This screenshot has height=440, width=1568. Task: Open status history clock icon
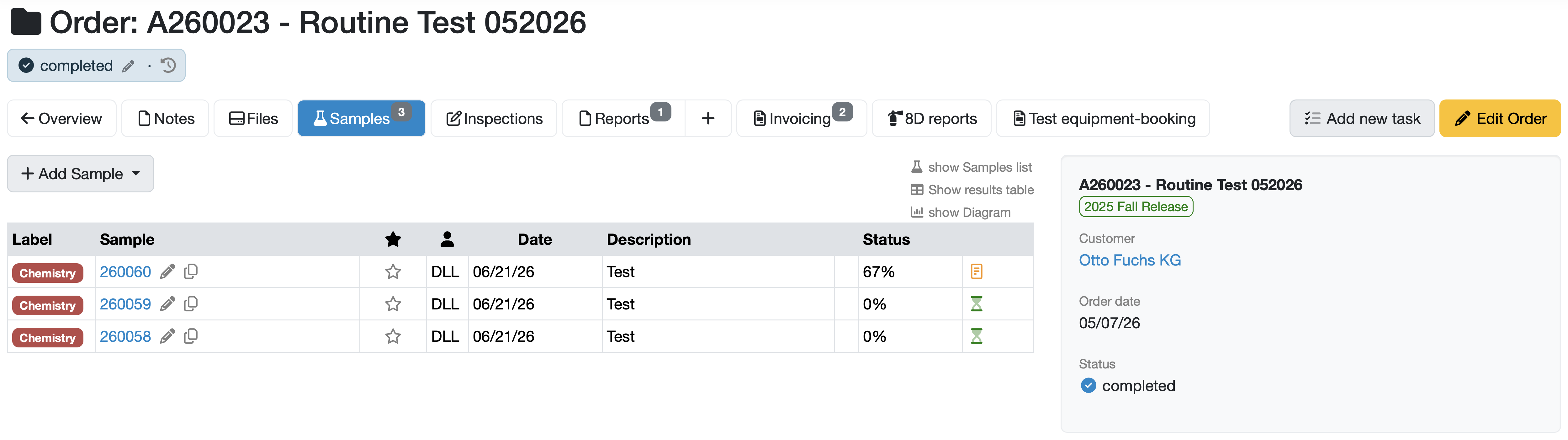pos(169,65)
